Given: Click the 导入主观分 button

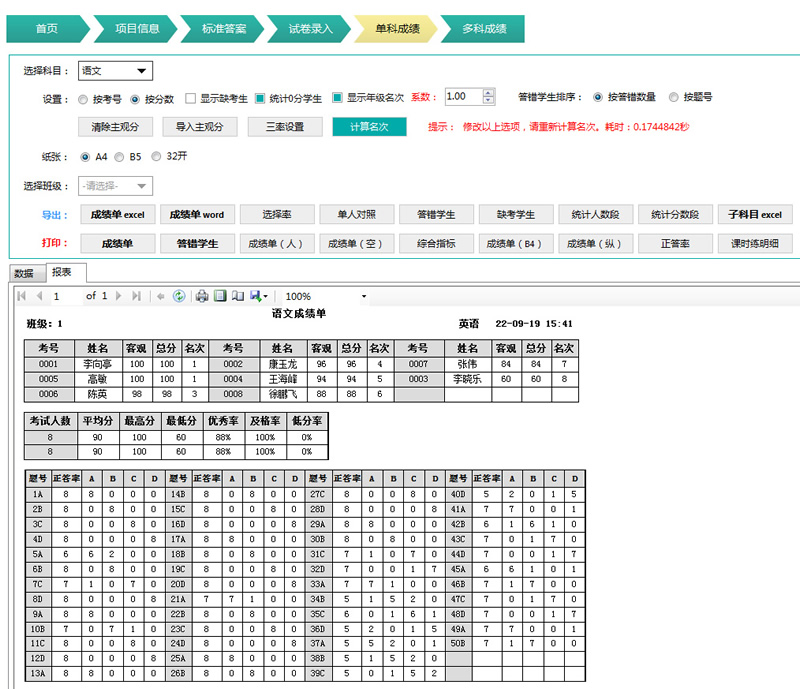Looking at the screenshot, I should pos(200,127).
